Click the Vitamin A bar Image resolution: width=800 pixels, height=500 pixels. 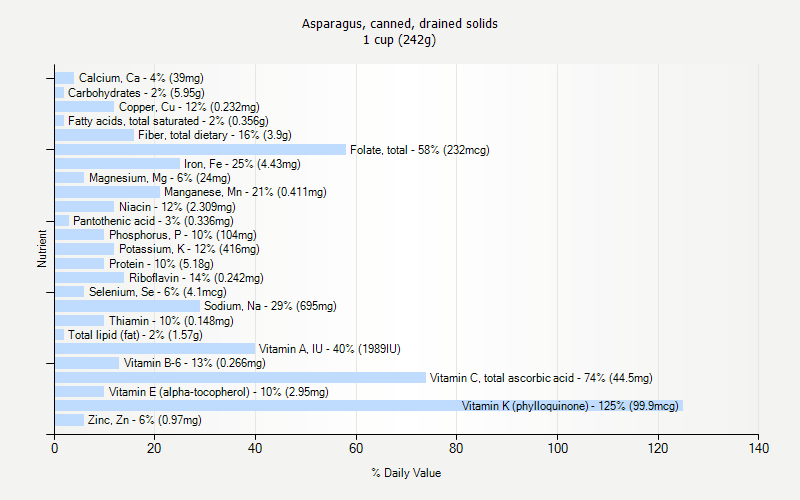(155, 348)
